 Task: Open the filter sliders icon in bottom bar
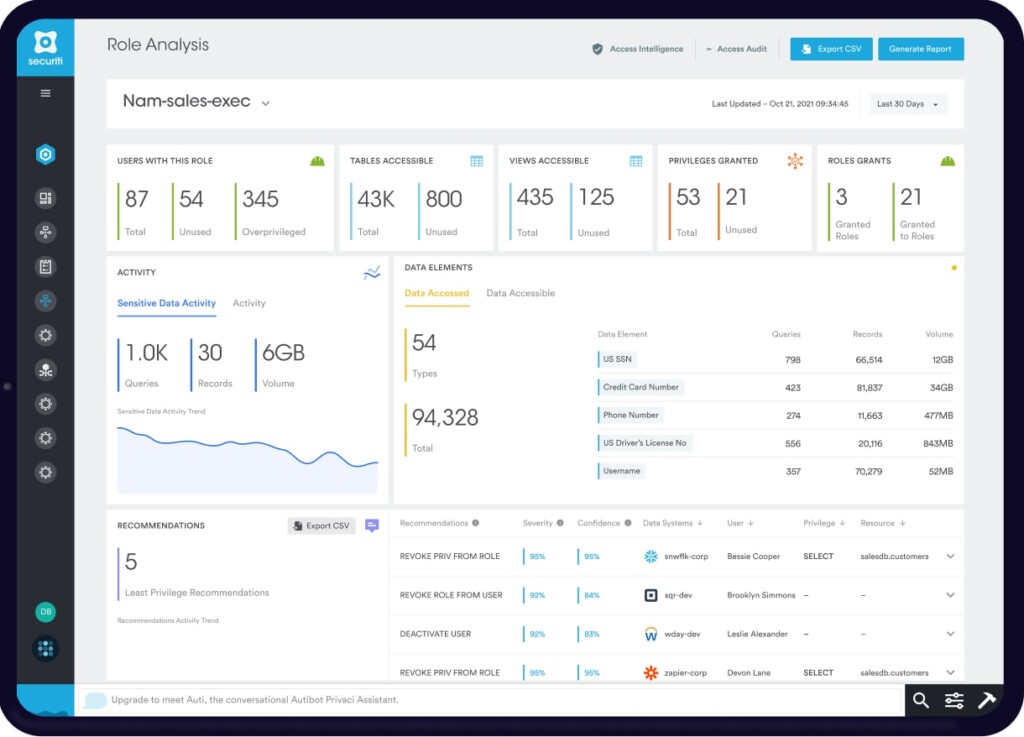pyautogui.click(x=954, y=700)
